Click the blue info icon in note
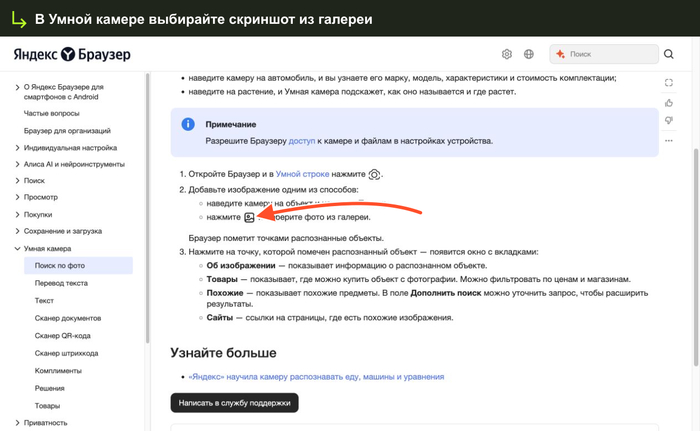The height and width of the screenshot is (431, 700). 188,124
